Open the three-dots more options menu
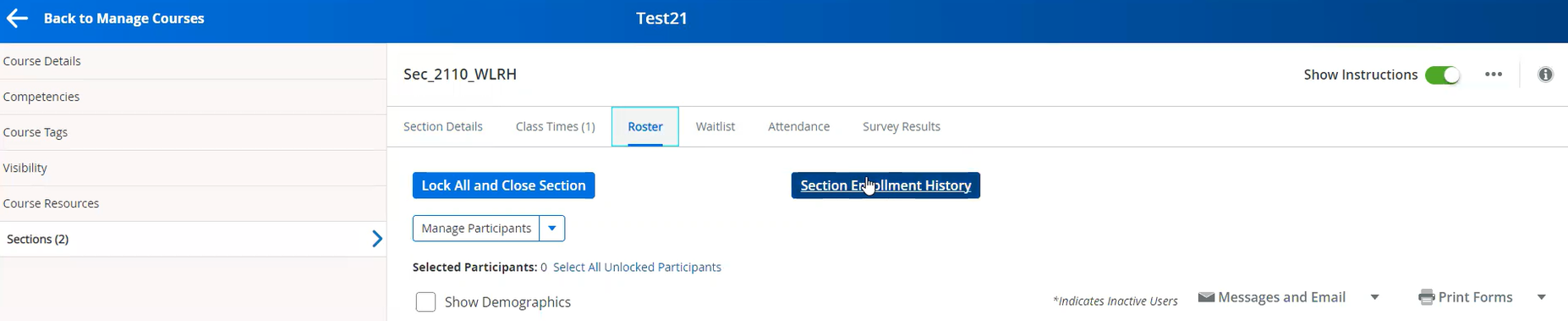Screen dimensions: 1568x321 point(1494,75)
